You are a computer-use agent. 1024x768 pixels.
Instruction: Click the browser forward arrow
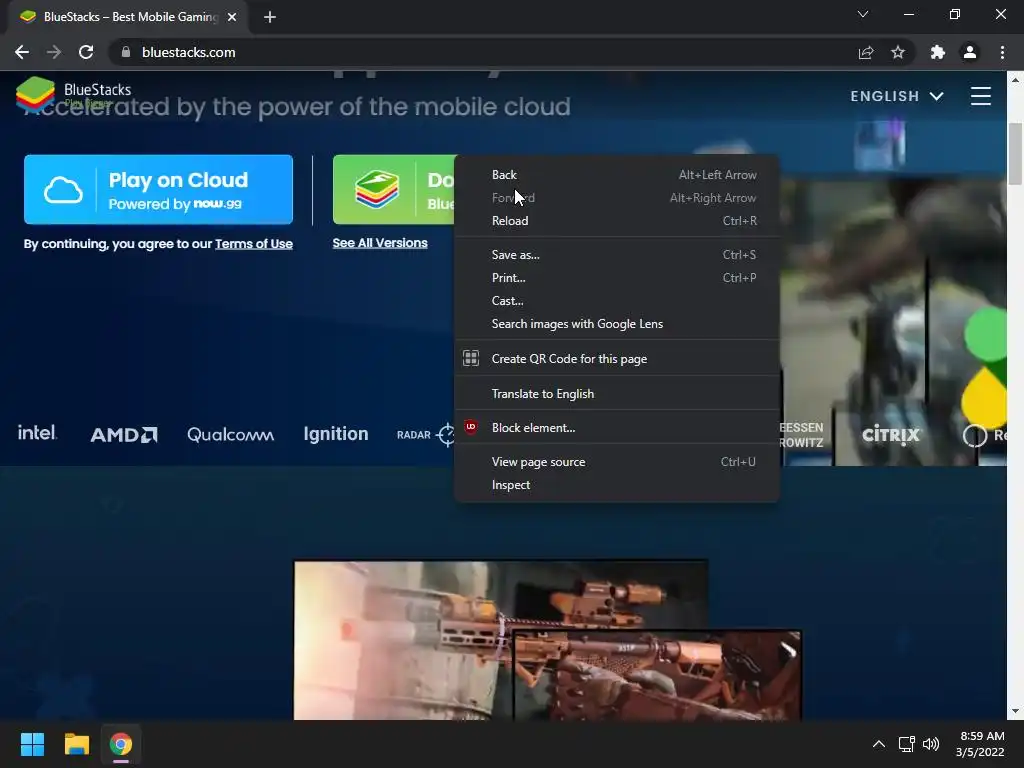[54, 52]
